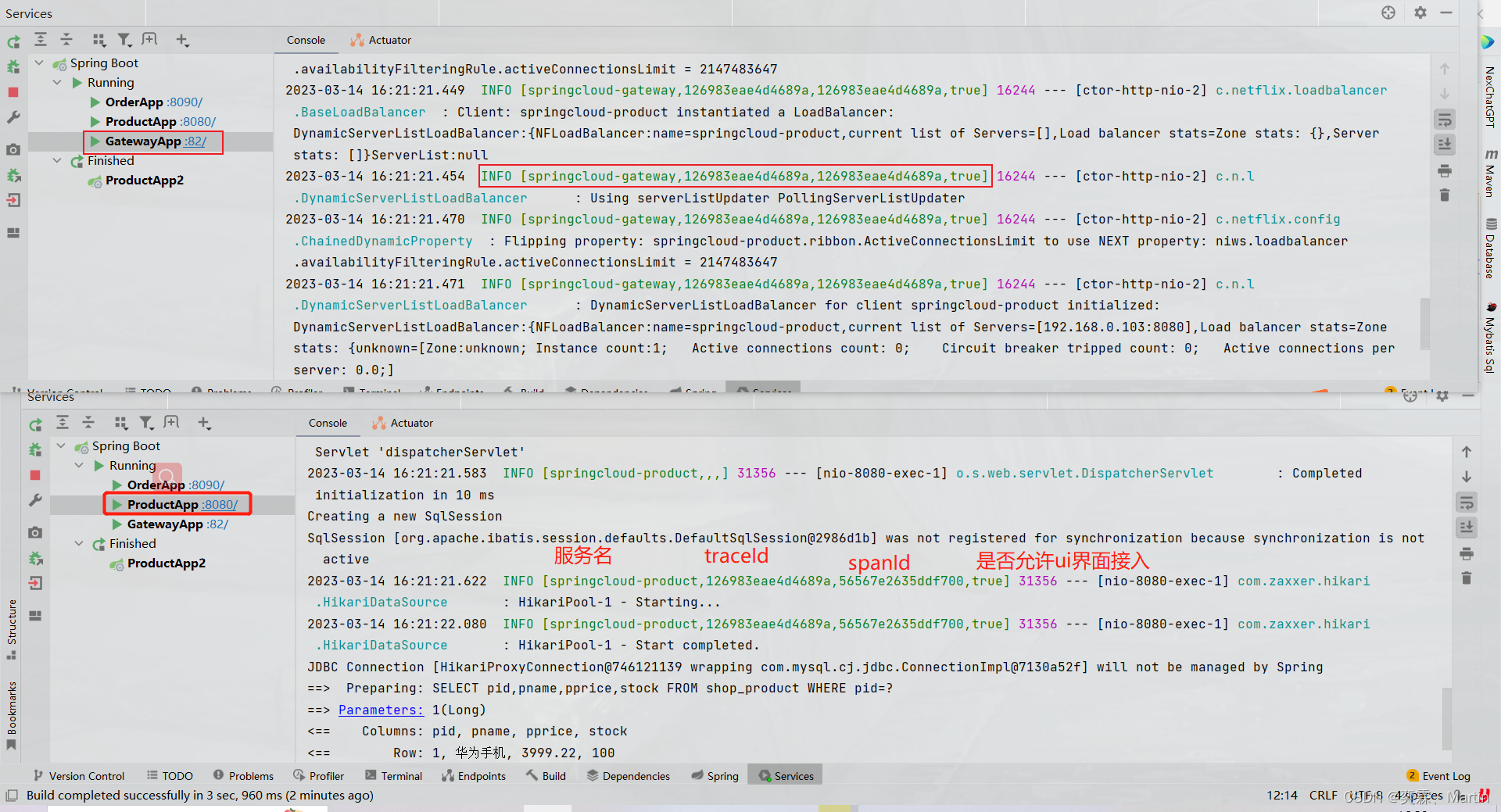The height and width of the screenshot is (812, 1501).
Task: Clear console with trash icon in lower panel
Action: point(1467,578)
